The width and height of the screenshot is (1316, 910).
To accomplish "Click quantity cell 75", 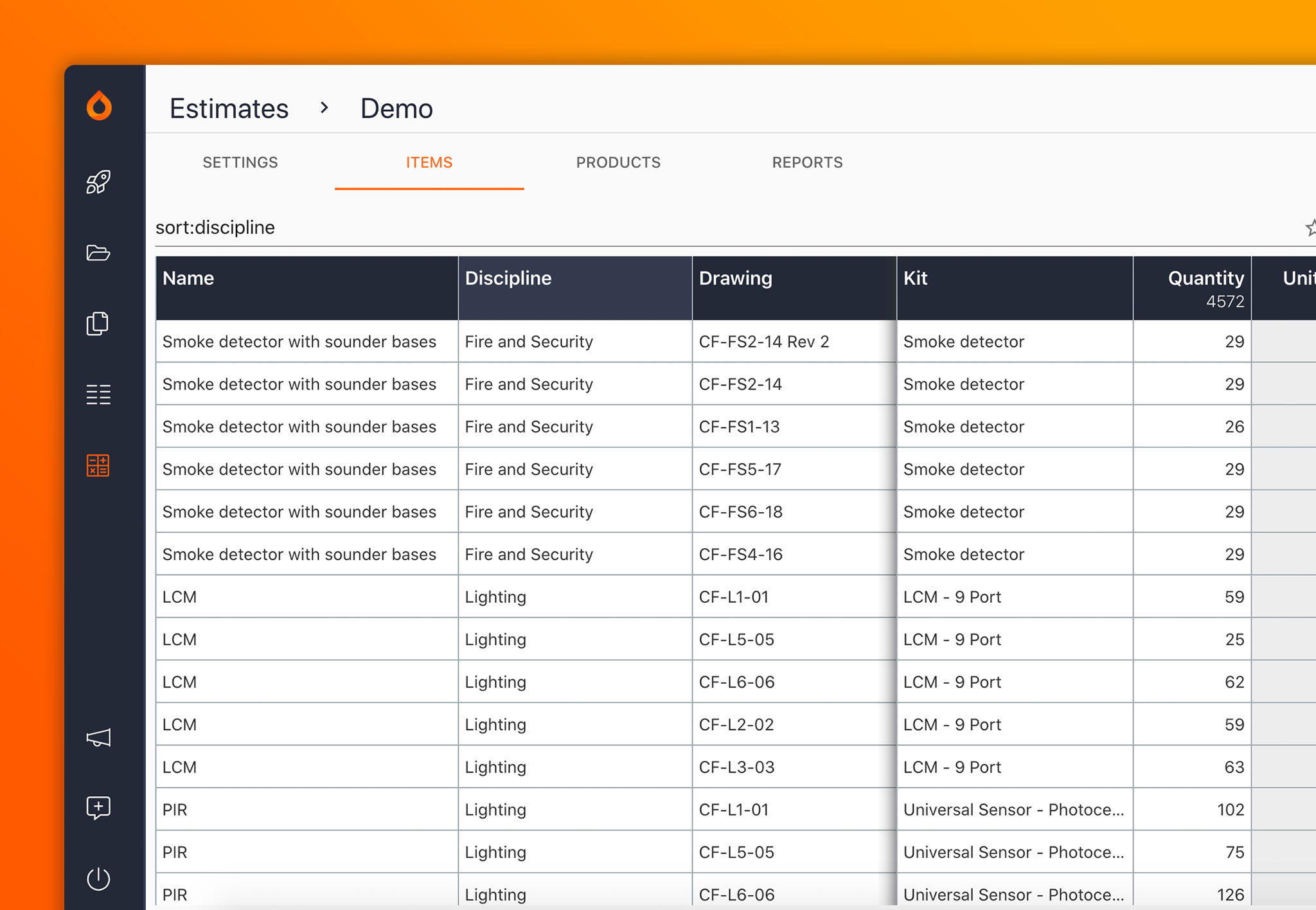I will pos(1192,852).
